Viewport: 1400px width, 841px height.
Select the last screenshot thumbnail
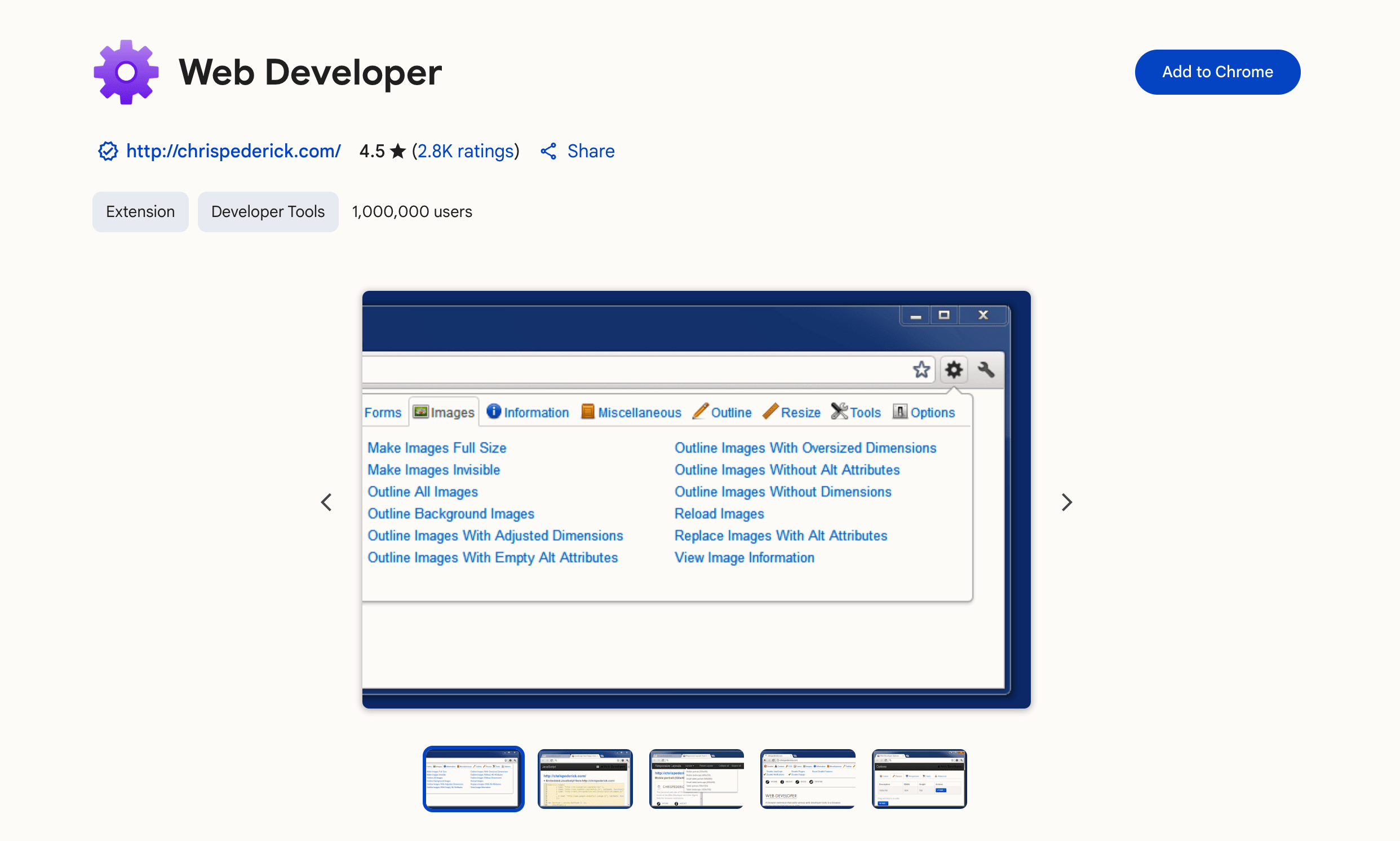[x=919, y=778]
